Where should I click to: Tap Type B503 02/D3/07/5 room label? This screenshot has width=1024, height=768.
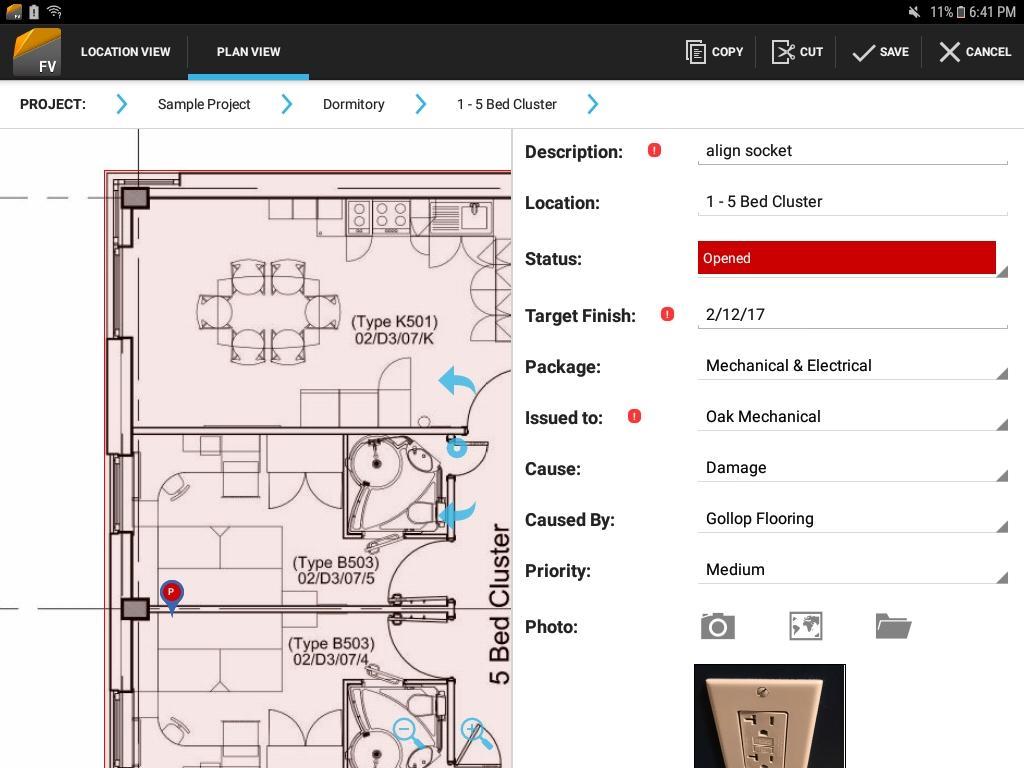point(336,570)
